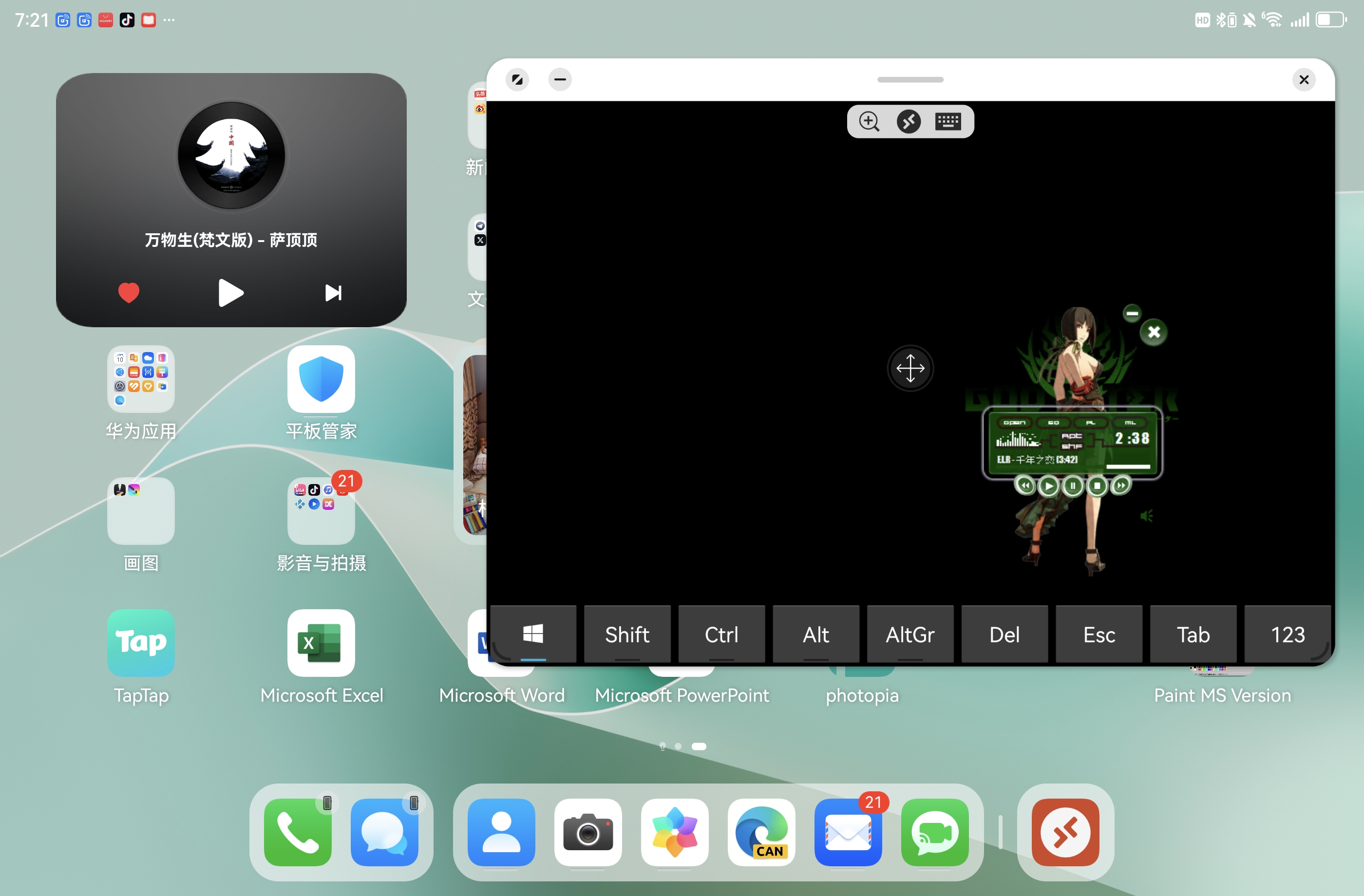Open the Mail app with 21 badge

pos(848,832)
